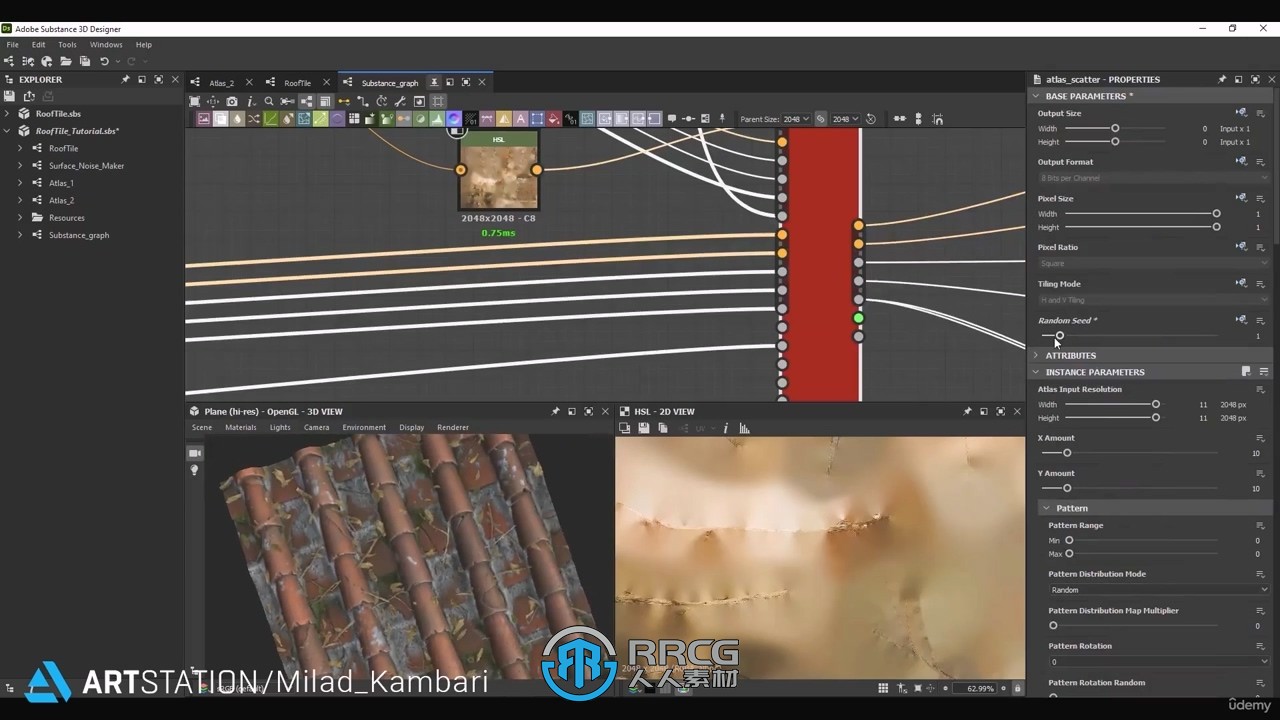Switch to the Atlas_2 graph tab

221,83
